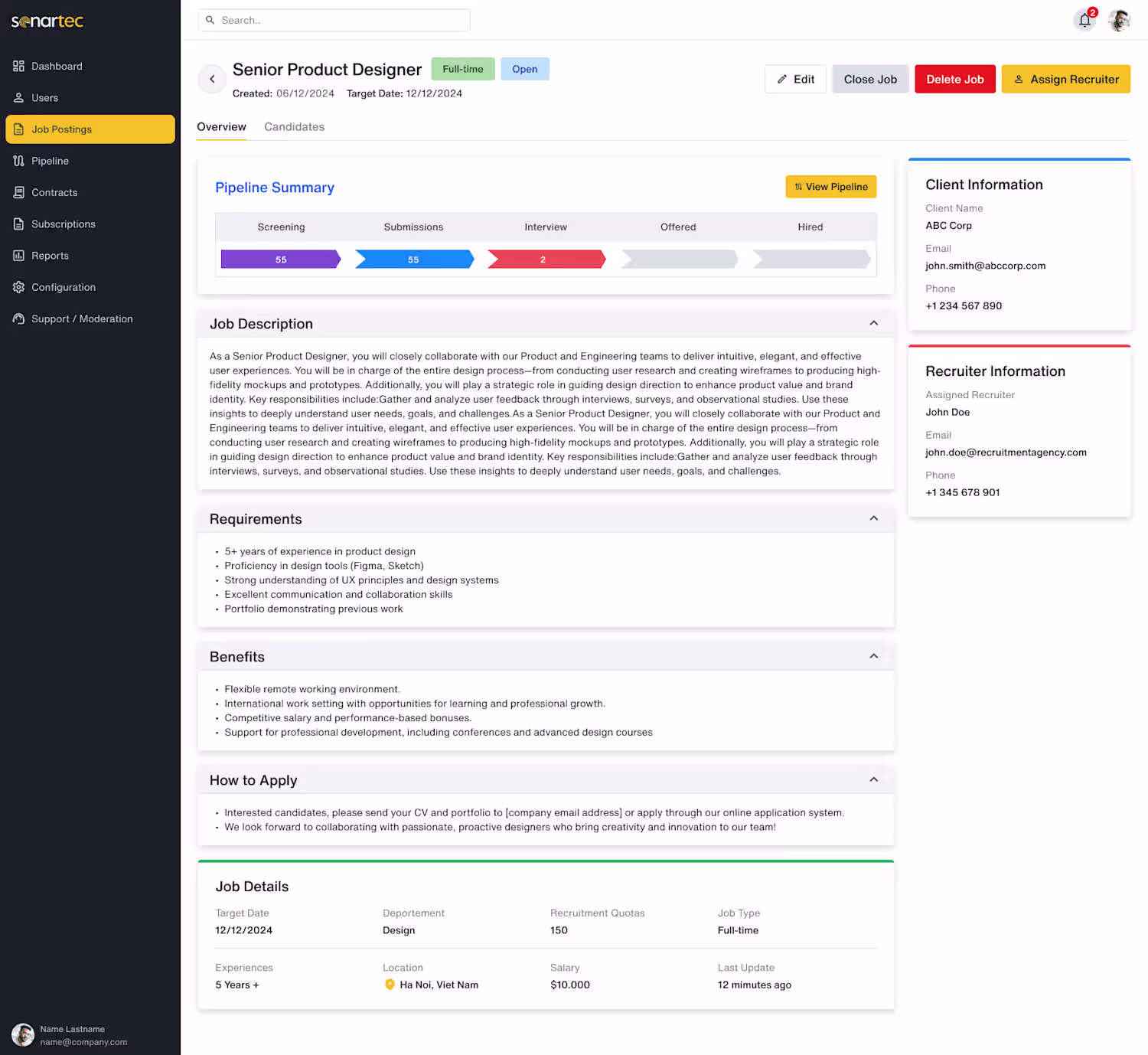
Task: Open Configuration from the sidebar menu
Action: [90, 287]
